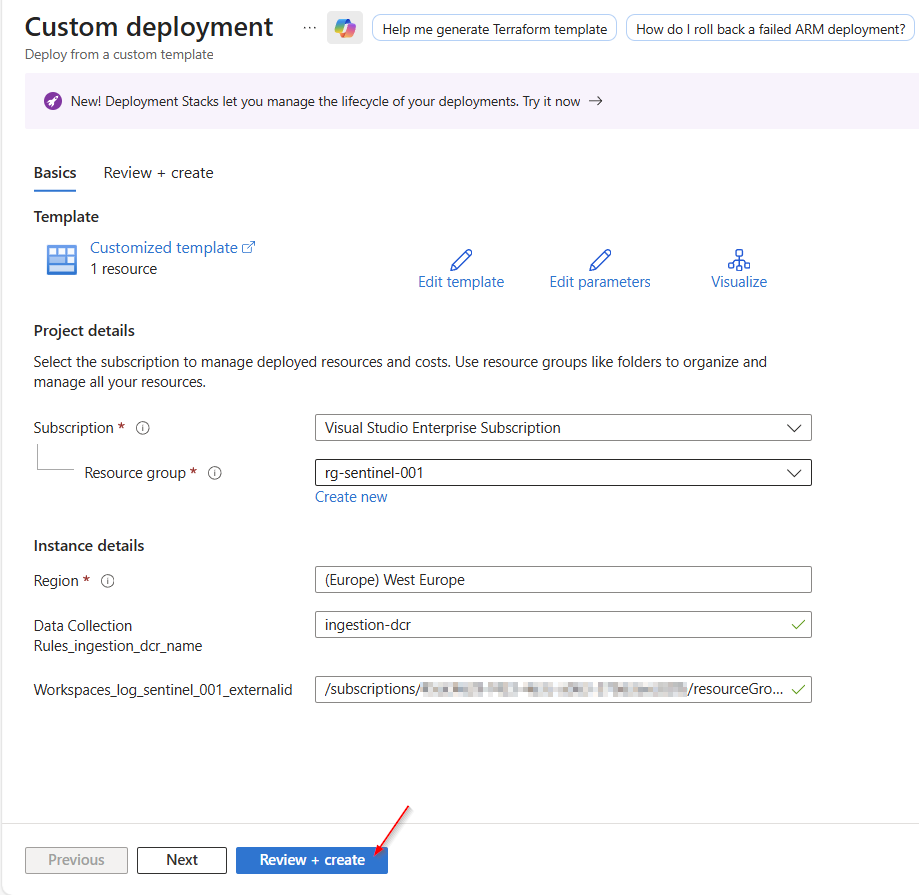This screenshot has height=895, width=919.
Task: Open the Region field showing West Europe
Action: click(x=563, y=580)
